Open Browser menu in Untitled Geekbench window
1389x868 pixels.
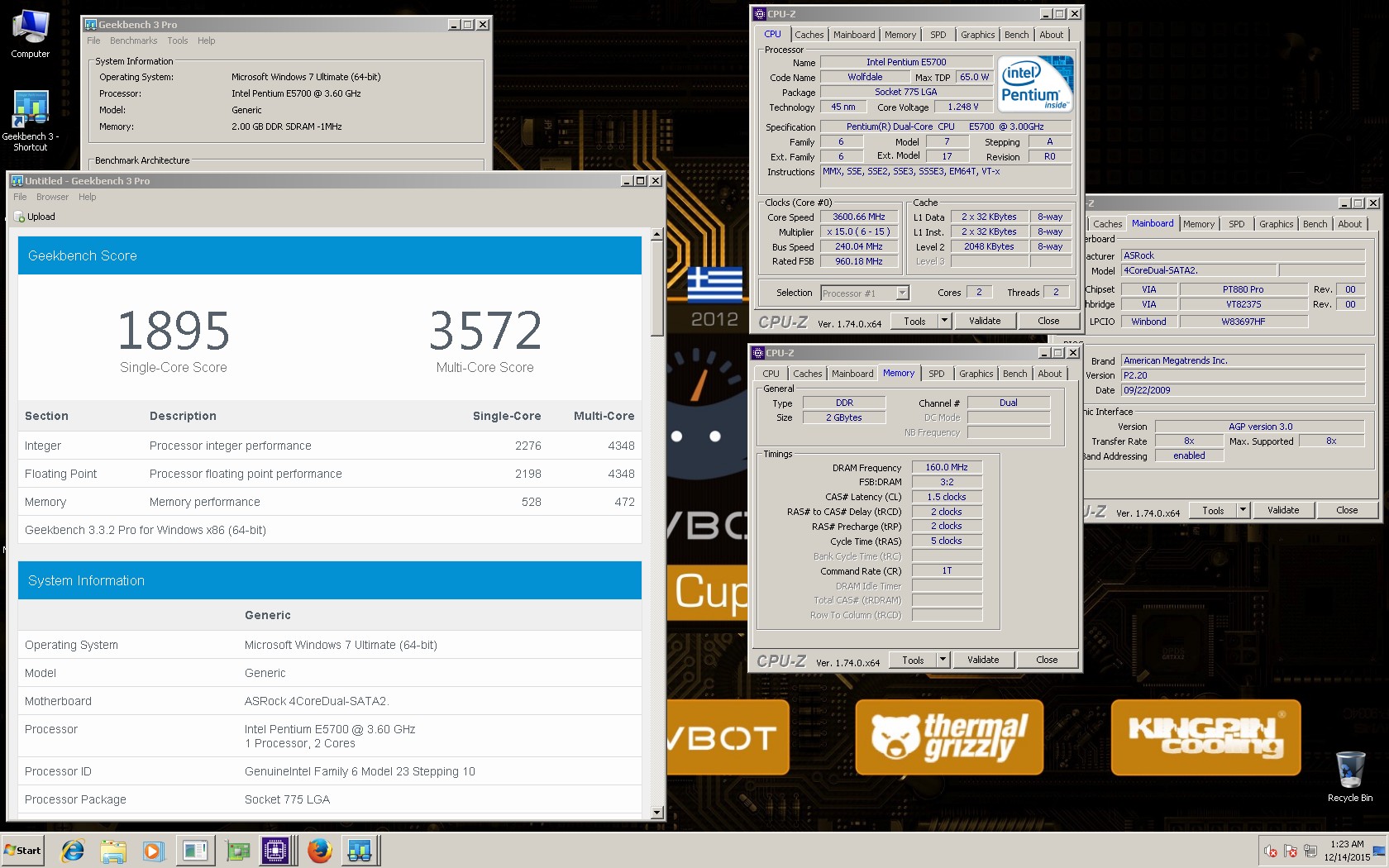tap(52, 197)
